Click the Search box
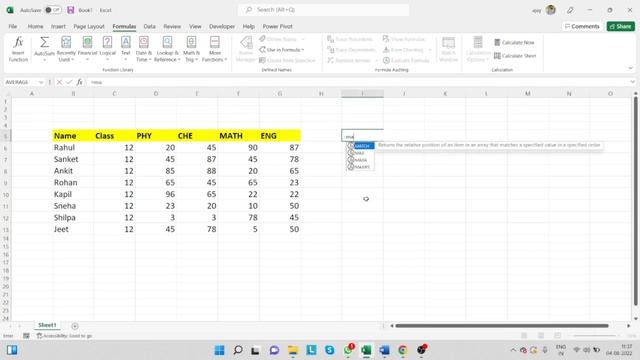640x360 pixels. coord(324,10)
